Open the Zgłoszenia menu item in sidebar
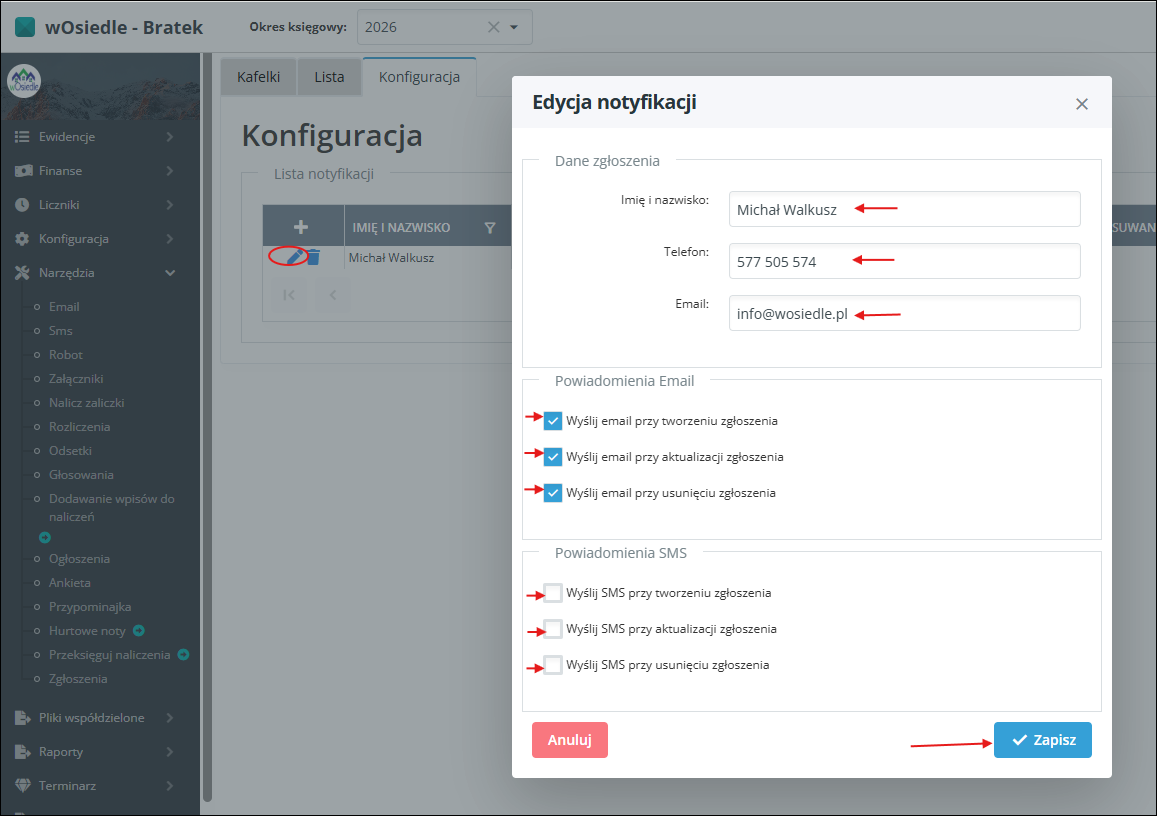 [78, 679]
